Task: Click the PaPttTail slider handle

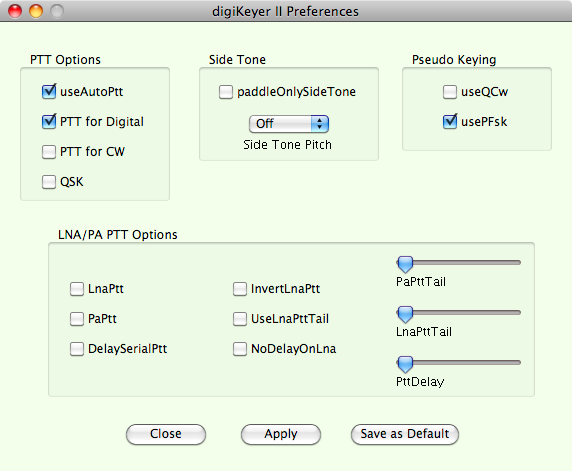Action: (405, 264)
